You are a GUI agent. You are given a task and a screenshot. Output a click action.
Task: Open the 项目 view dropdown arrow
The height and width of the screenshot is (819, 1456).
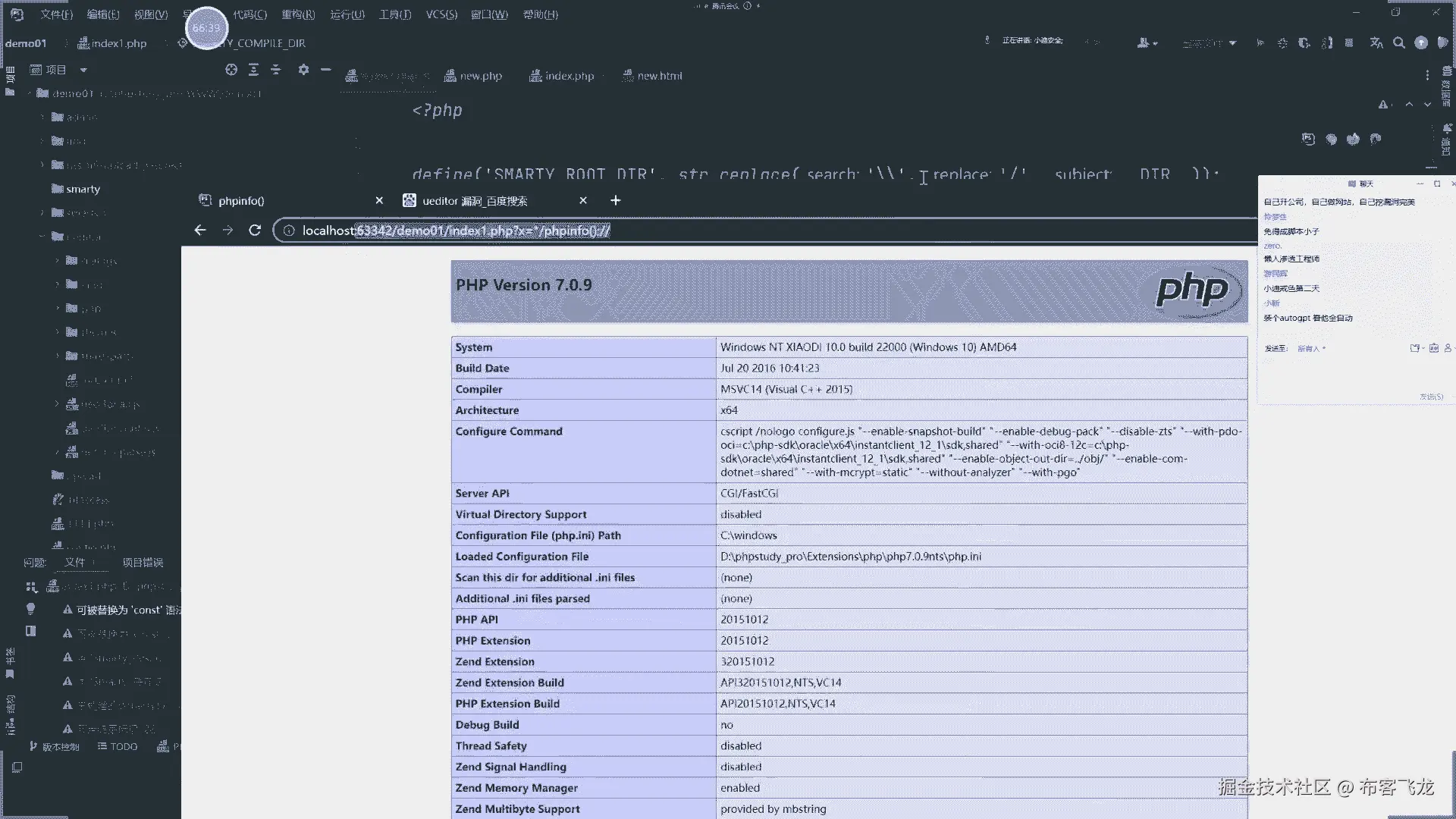click(83, 70)
